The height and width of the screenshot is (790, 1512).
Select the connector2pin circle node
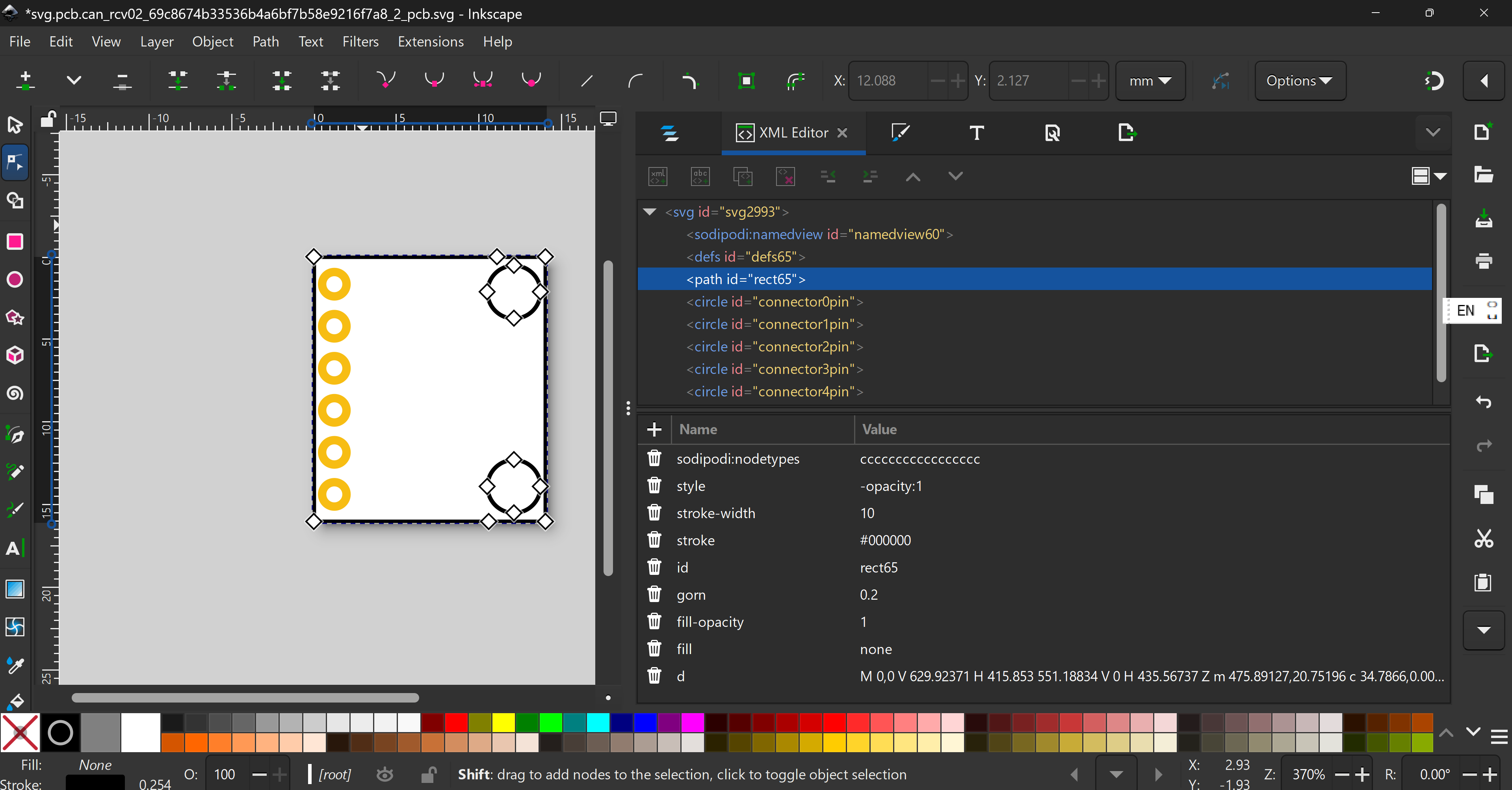click(774, 347)
